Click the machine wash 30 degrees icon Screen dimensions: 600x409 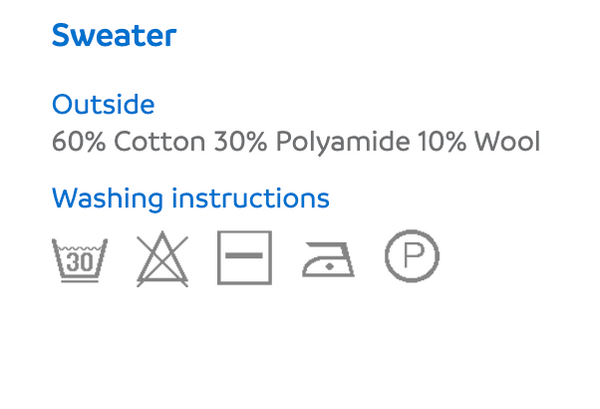coord(80,260)
